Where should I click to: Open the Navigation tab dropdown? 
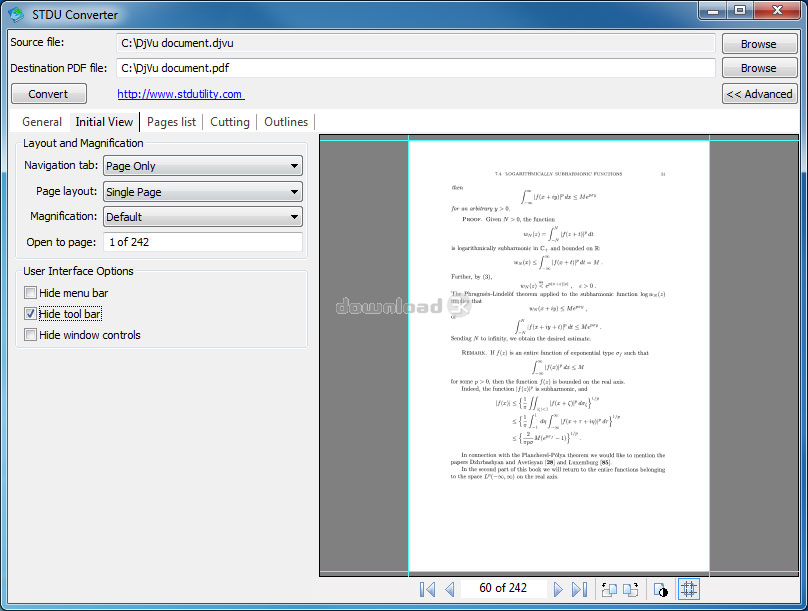pyautogui.click(x=203, y=166)
